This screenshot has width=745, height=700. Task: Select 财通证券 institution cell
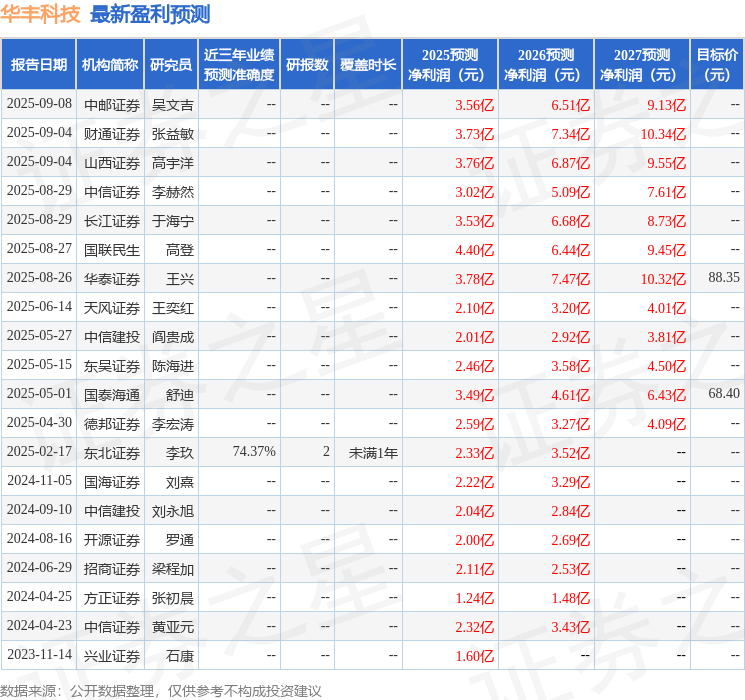112,134
